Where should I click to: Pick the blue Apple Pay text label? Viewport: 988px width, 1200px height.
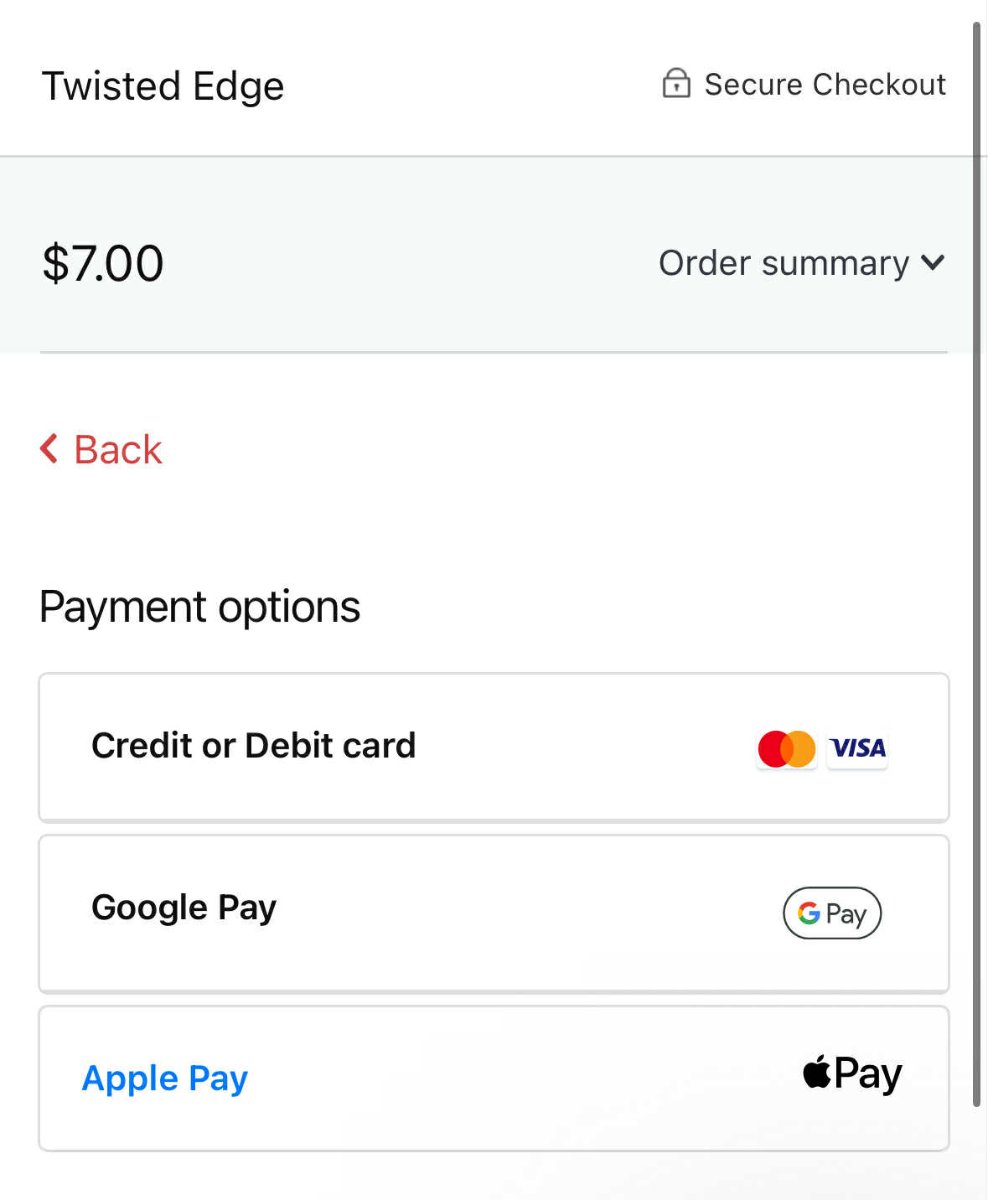pyautogui.click(x=165, y=1078)
